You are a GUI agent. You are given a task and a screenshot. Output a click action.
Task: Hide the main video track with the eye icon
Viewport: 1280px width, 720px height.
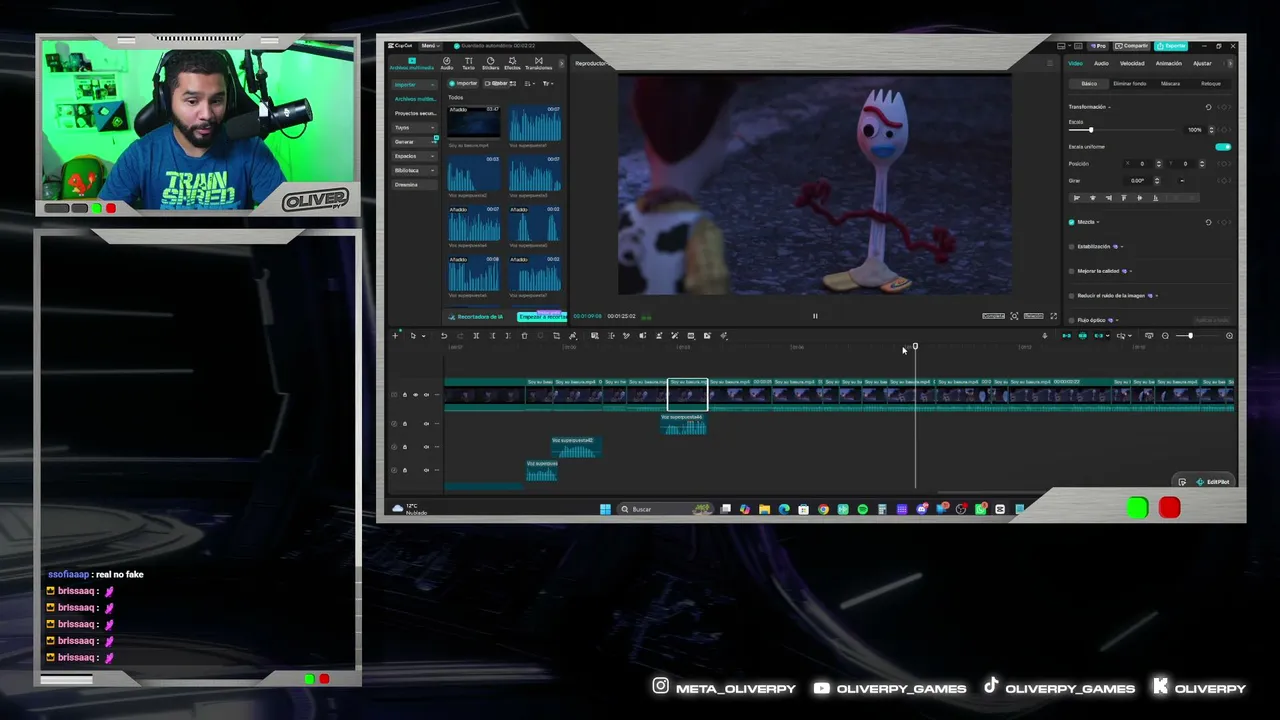click(416, 395)
